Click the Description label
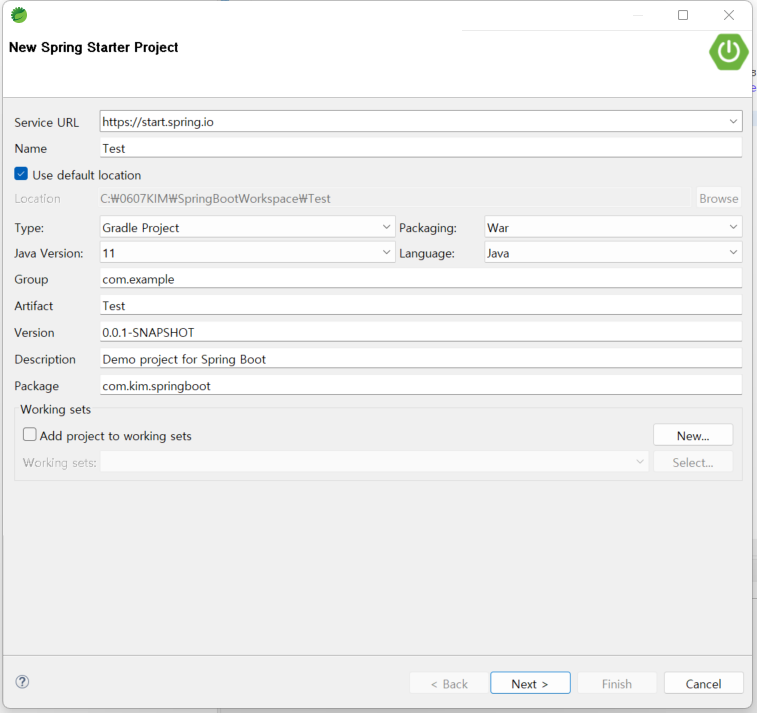Screen dimensions: 757x713 click(x=45, y=359)
